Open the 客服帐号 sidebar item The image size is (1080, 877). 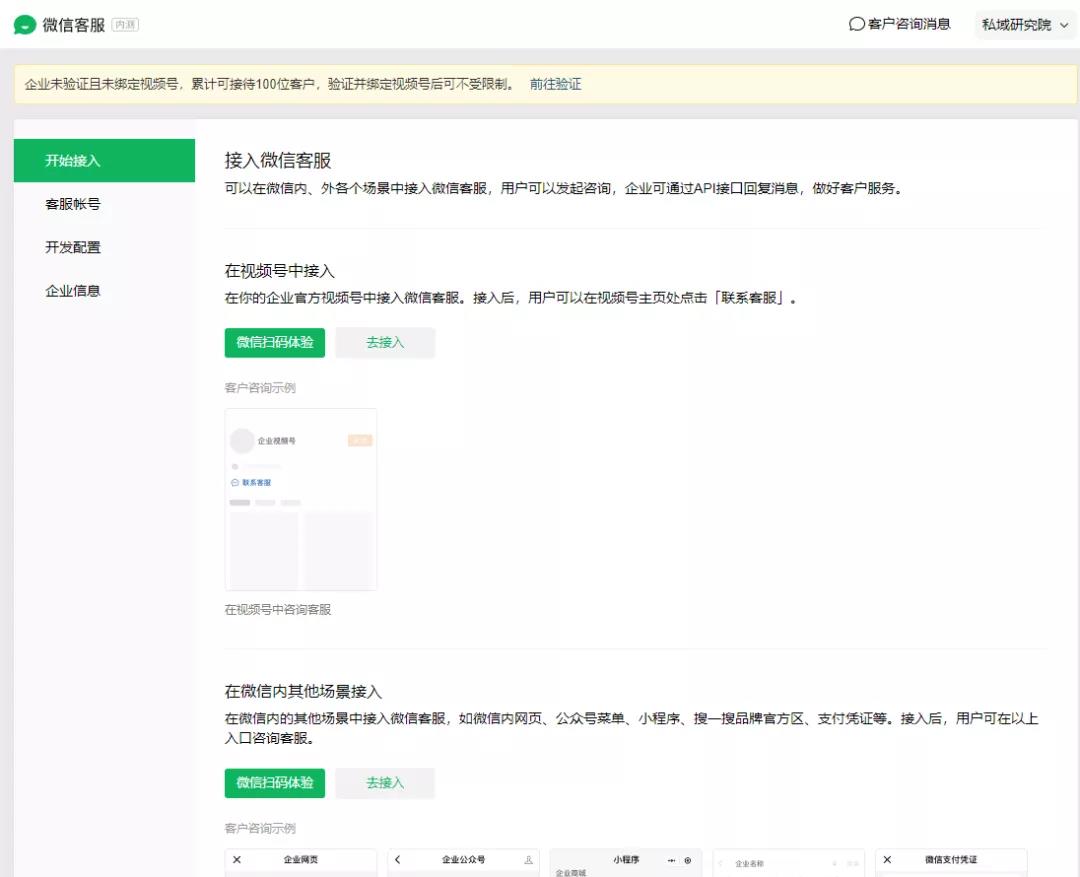pyautogui.click(x=73, y=204)
